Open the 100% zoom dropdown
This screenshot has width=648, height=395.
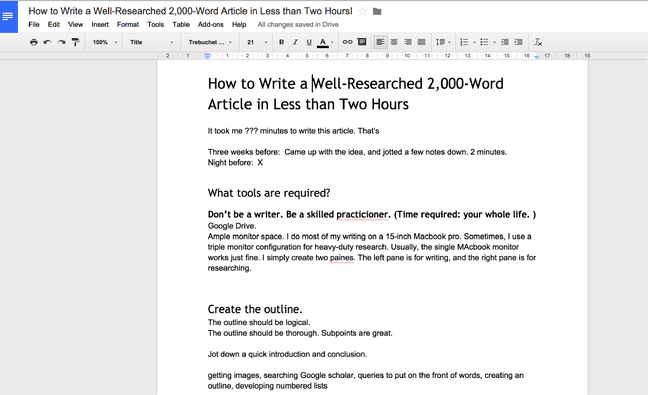[x=105, y=42]
